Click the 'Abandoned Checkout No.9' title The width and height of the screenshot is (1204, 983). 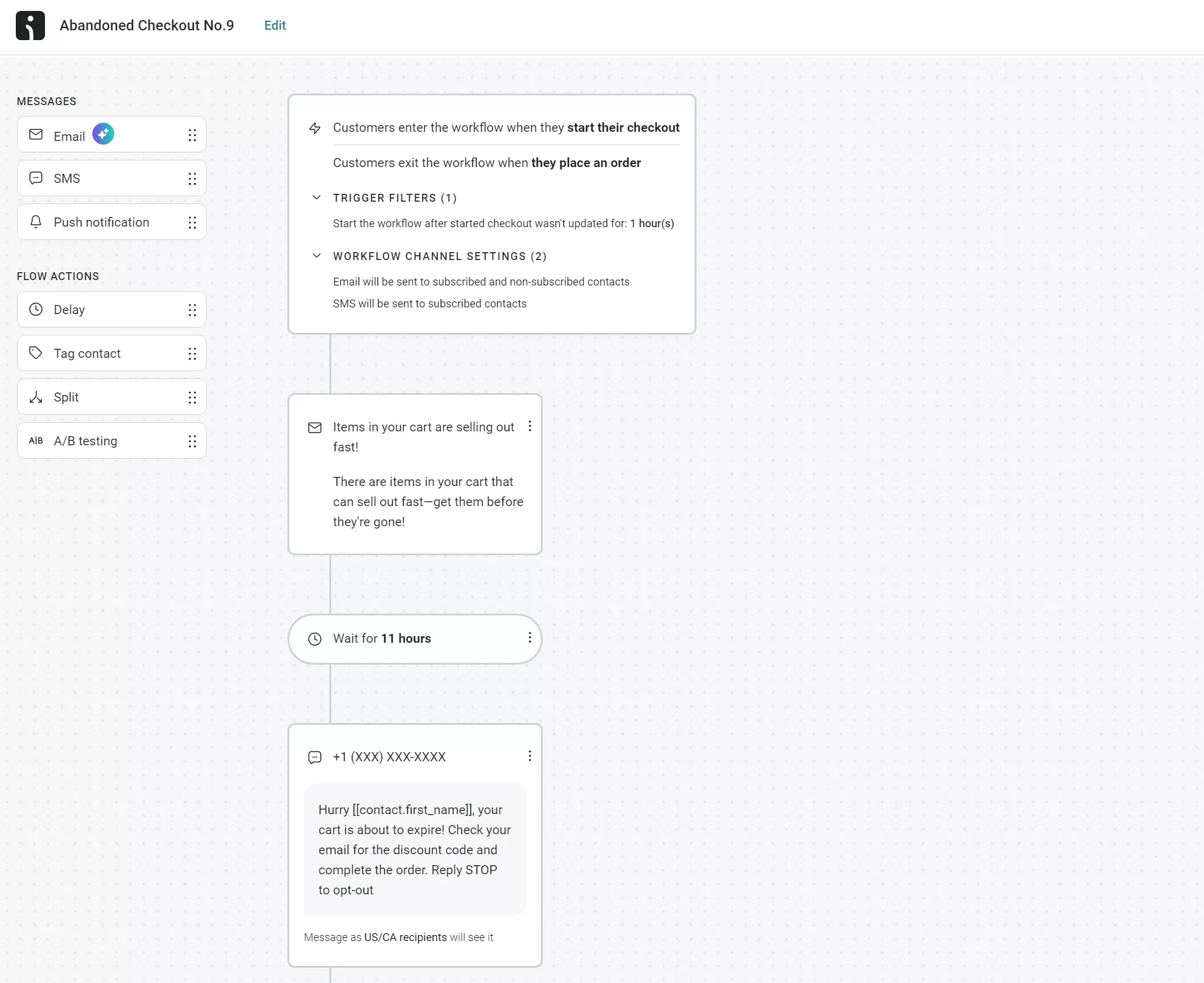pyautogui.click(x=146, y=26)
